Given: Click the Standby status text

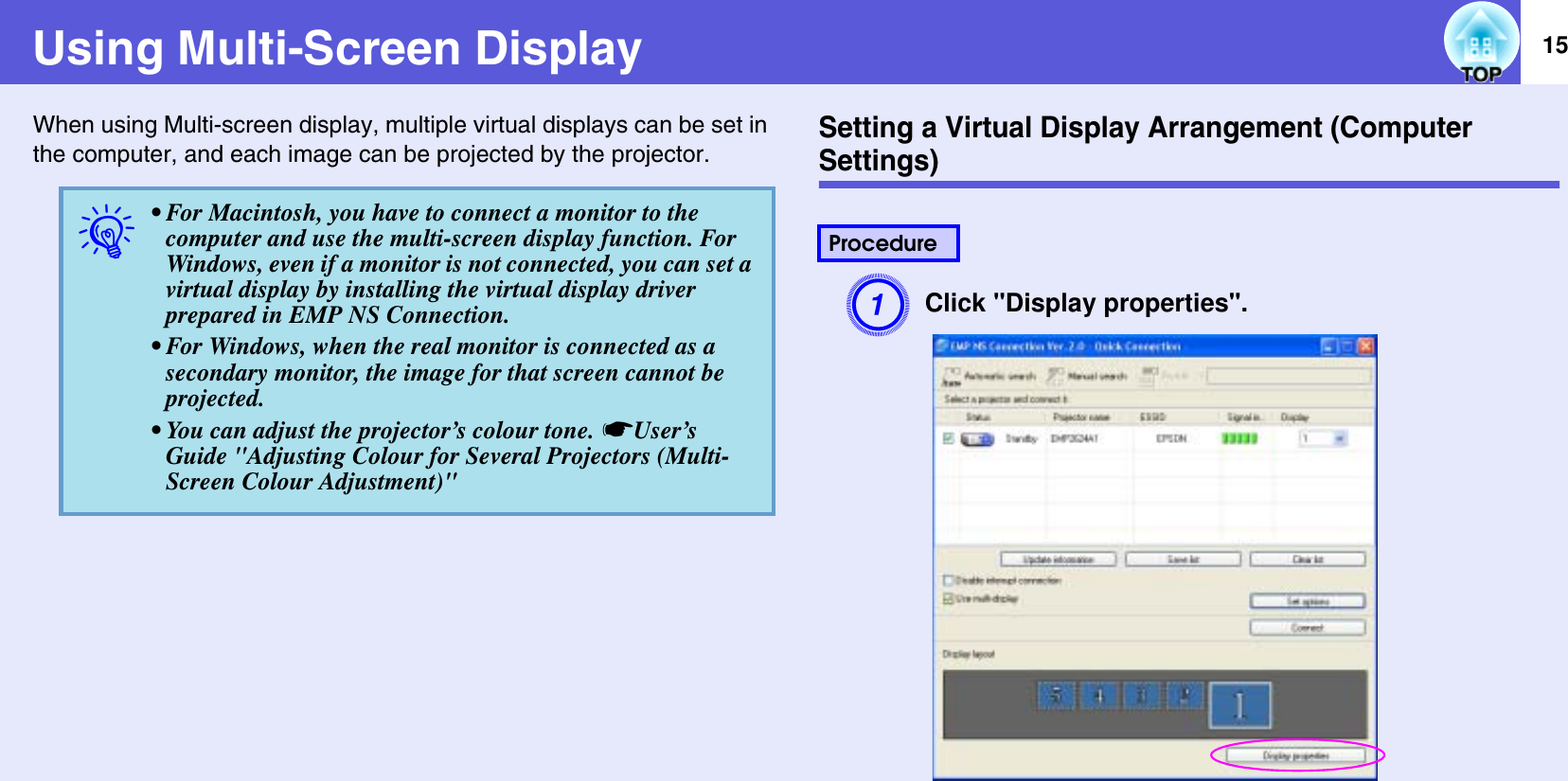Looking at the screenshot, I should tap(1022, 438).
